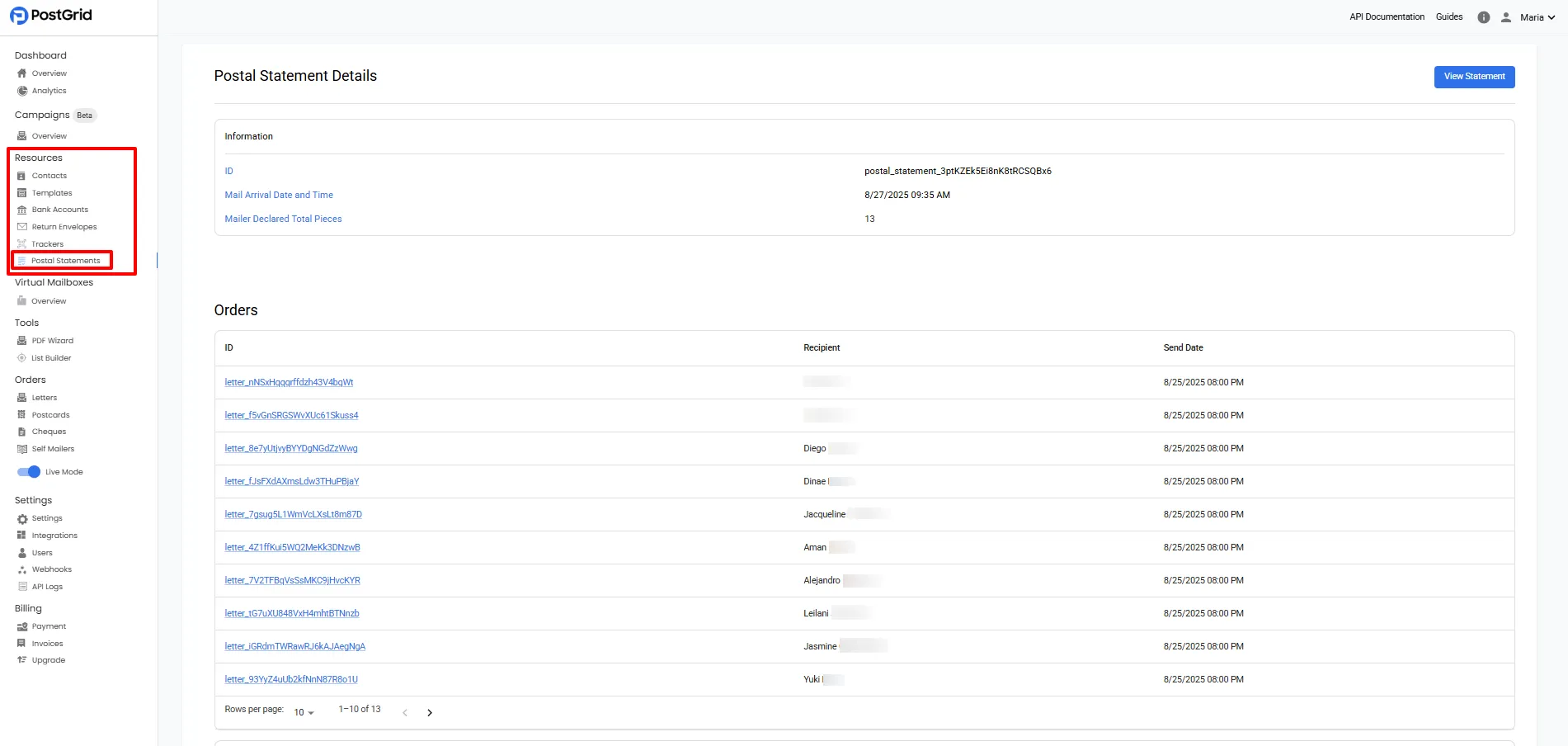Image resolution: width=1568 pixels, height=746 pixels.
Task: Click the View Statement button
Action: (1473, 76)
